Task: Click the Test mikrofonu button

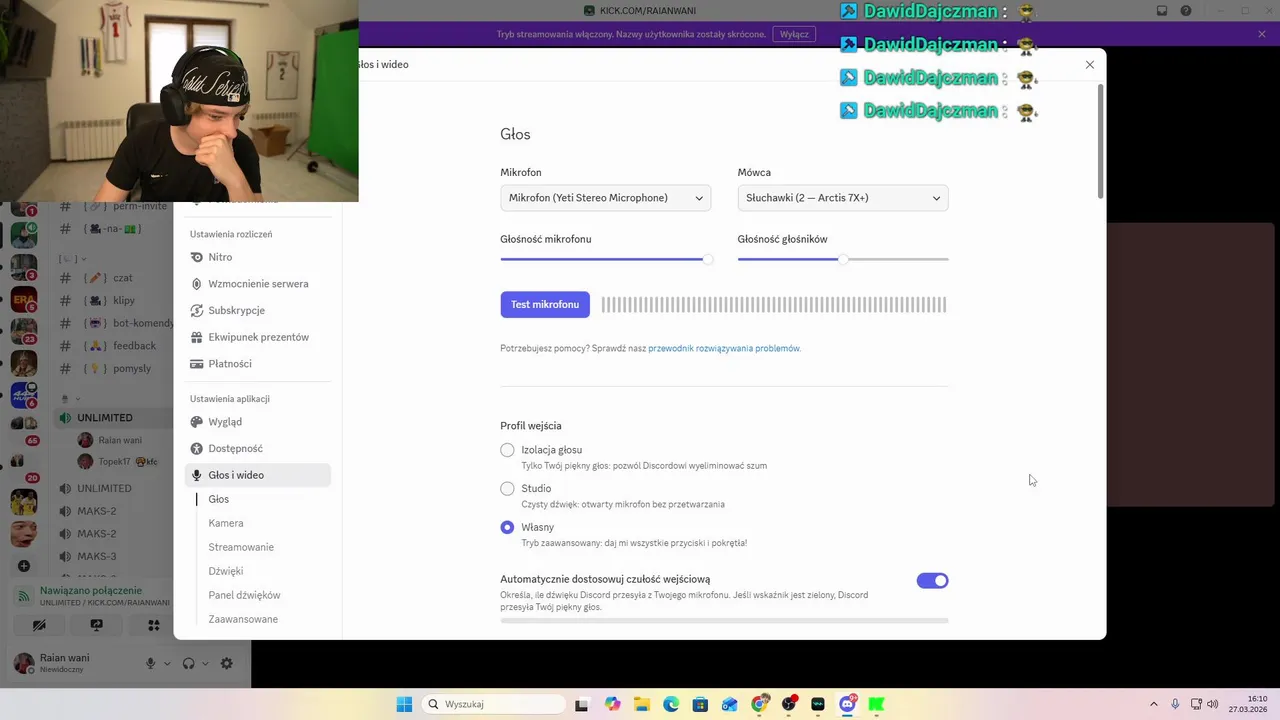Action: pyautogui.click(x=545, y=304)
